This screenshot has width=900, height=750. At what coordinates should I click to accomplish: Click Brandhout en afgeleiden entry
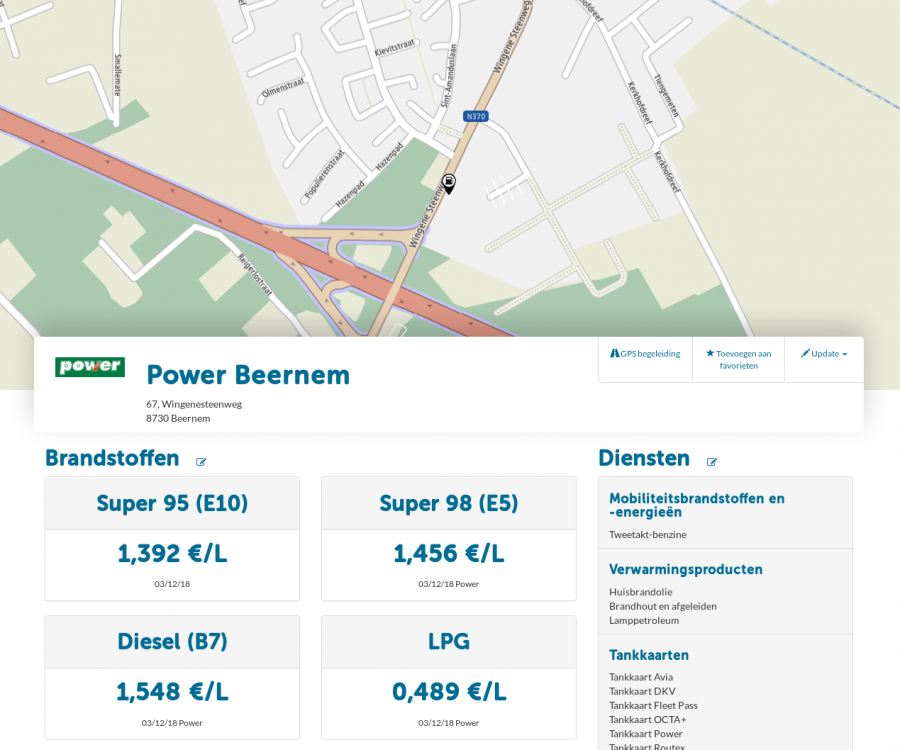pos(663,606)
